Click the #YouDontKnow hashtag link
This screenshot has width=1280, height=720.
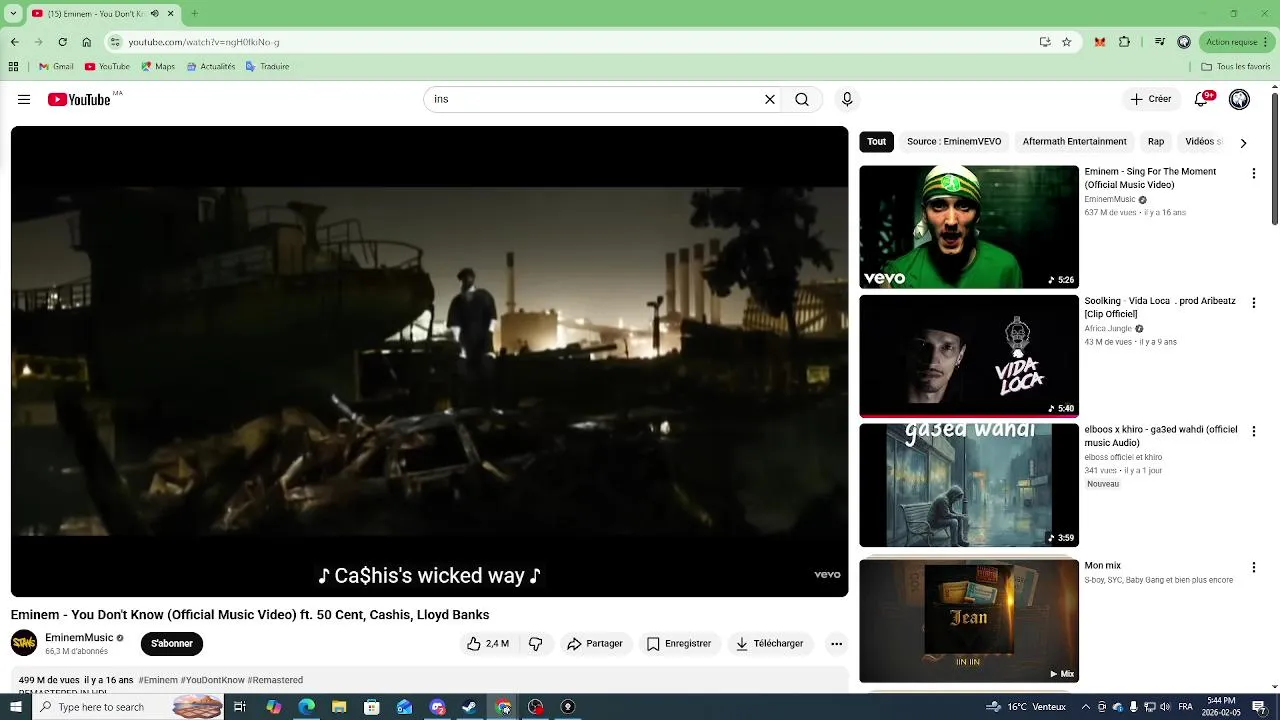click(212, 680)
